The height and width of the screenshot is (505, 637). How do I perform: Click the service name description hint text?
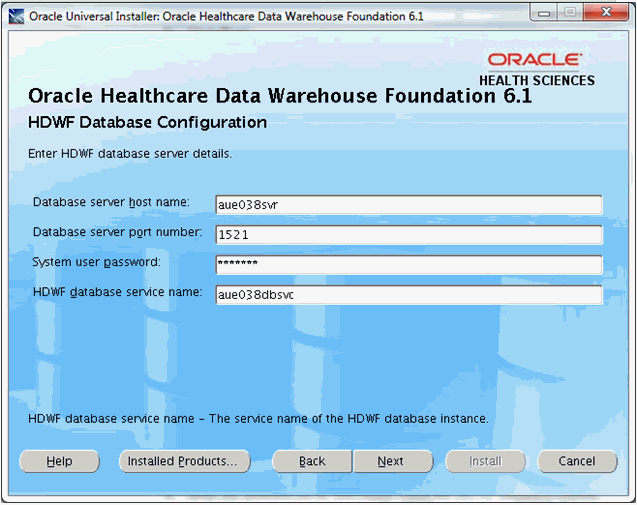[x=258, y=419]
